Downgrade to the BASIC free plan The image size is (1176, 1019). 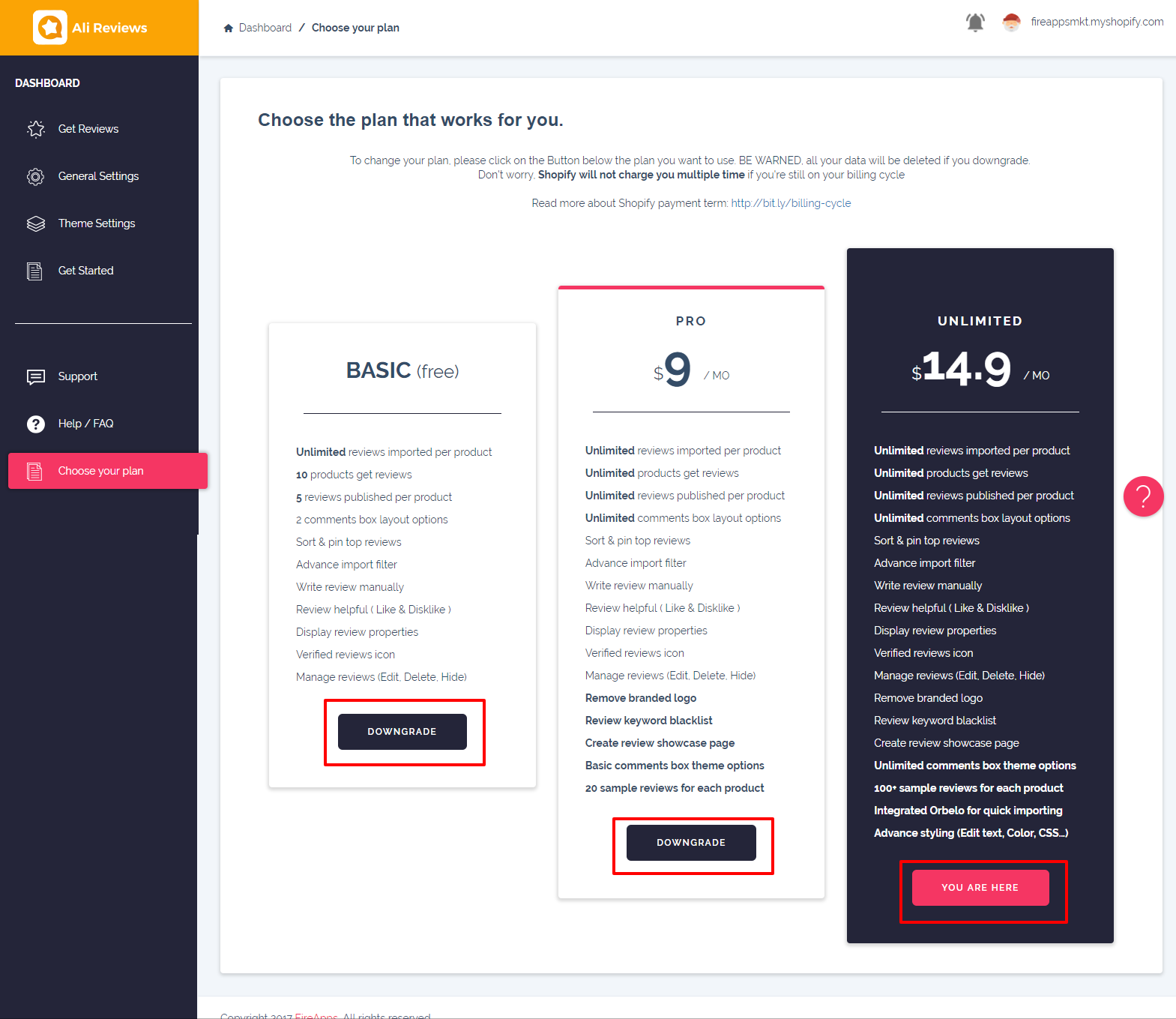pyautogui.click(x=402, y=732)
